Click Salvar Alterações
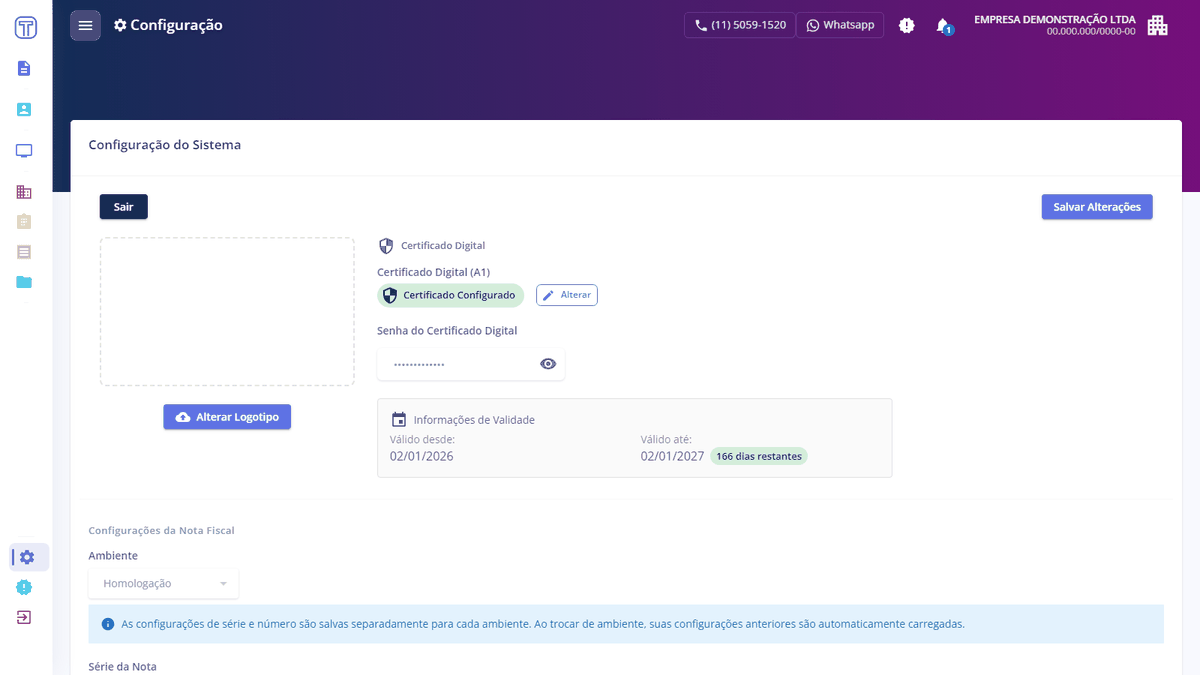The height and width of the screenshot is (675, 1200). (1097, 207)
